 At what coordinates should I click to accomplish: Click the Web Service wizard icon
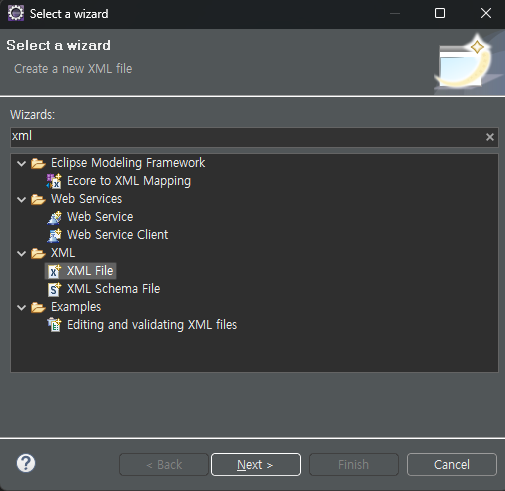pos(54,217)
